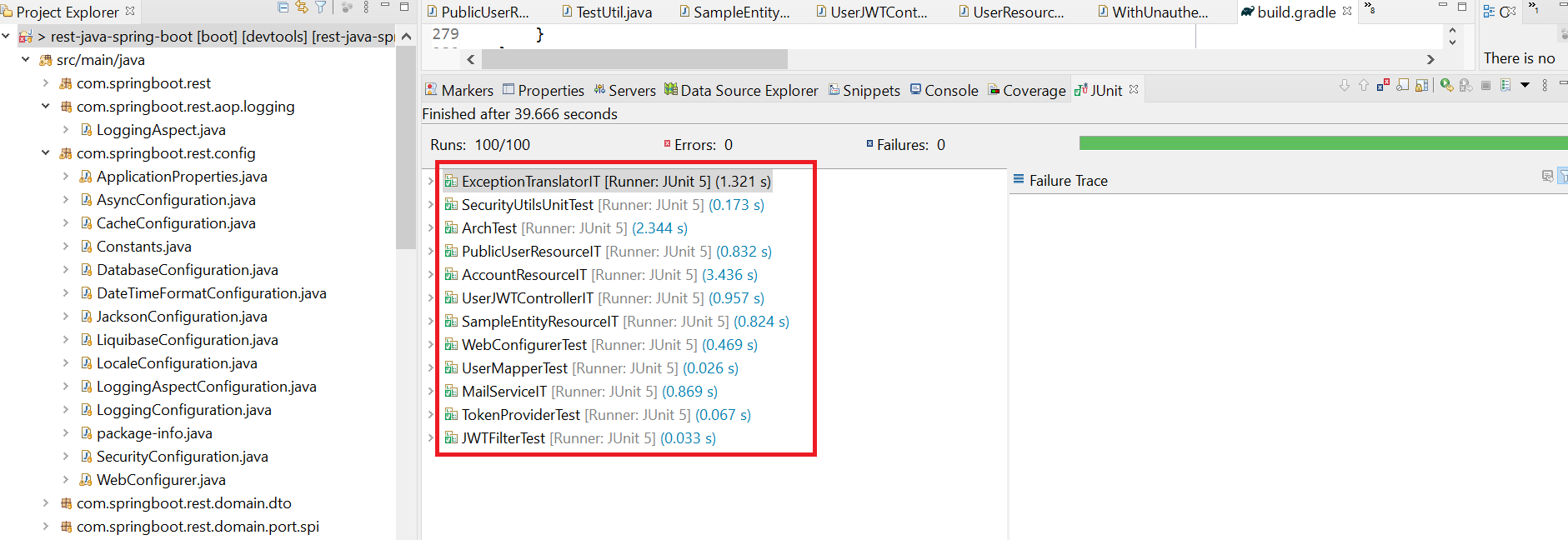1568x540 pixels.
Task: Select the UserResourc... editor tab
Action: [x=1011, y=12]
